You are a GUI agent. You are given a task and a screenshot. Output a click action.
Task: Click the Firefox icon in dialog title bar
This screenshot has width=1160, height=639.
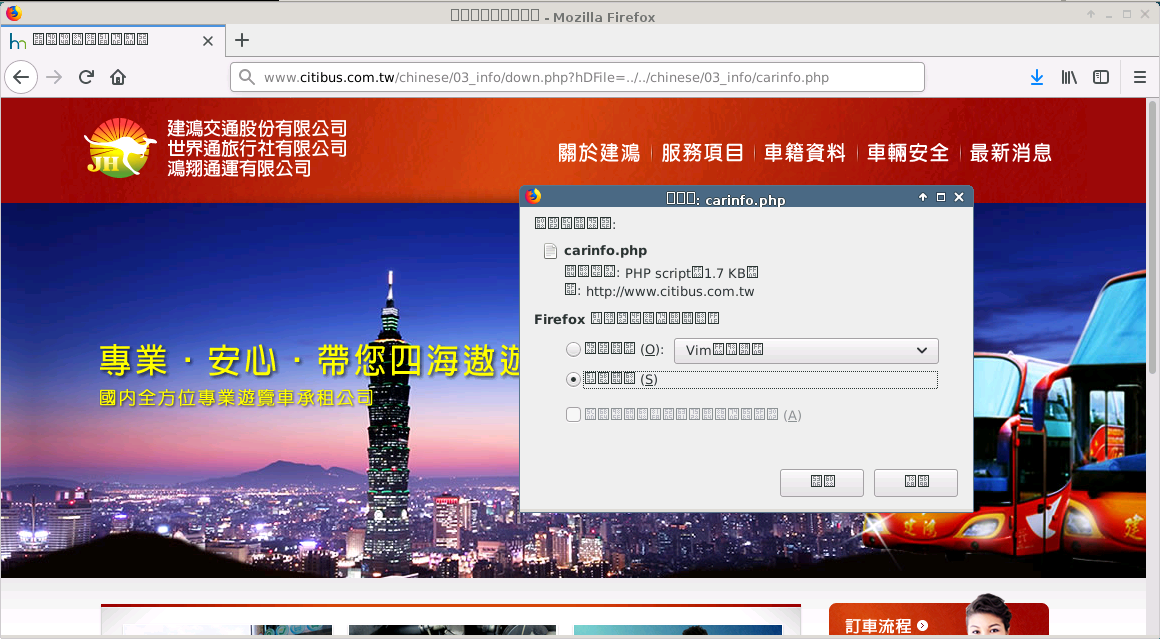coord(533,196)
